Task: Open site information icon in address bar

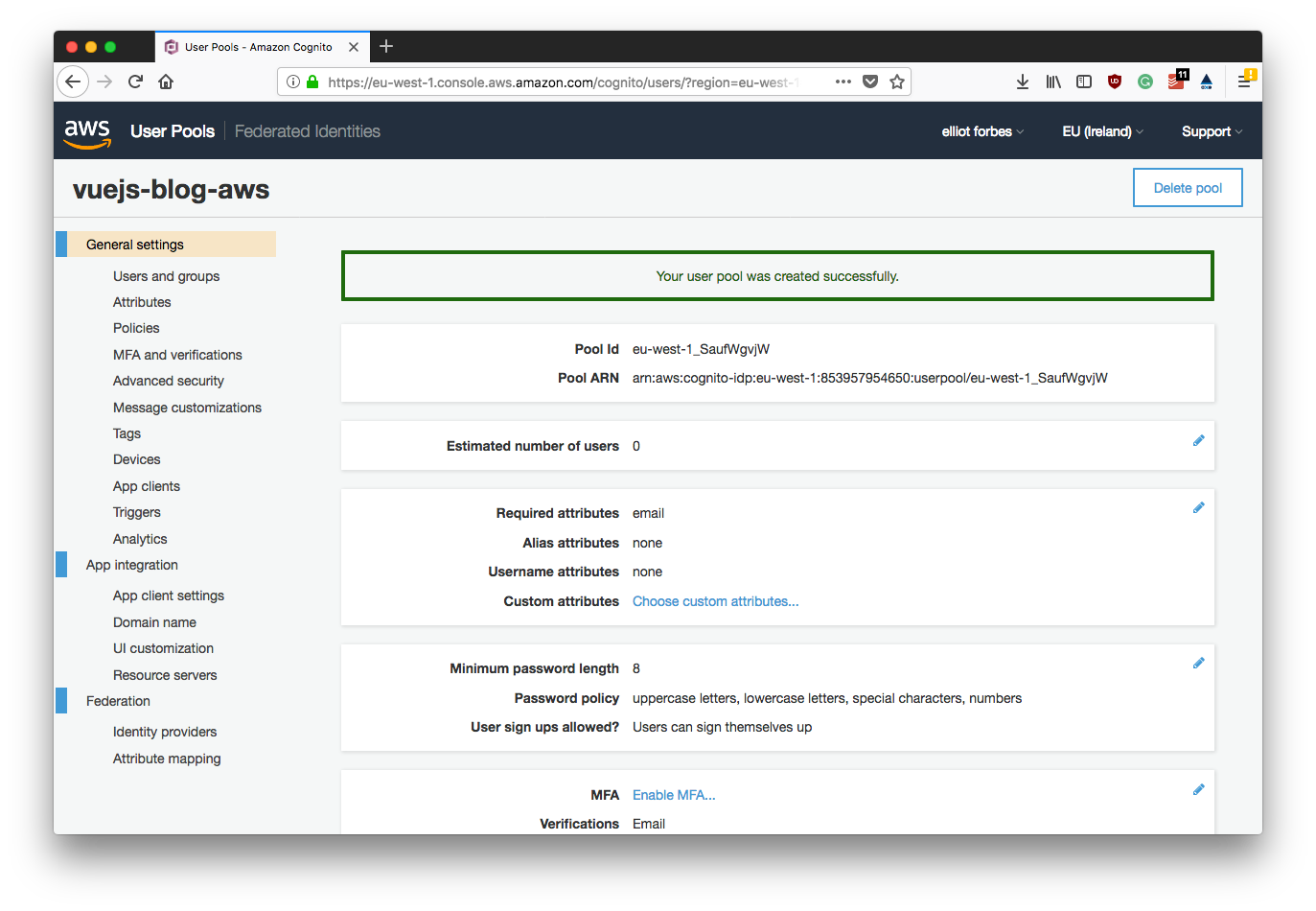Action: click(293, 82)
